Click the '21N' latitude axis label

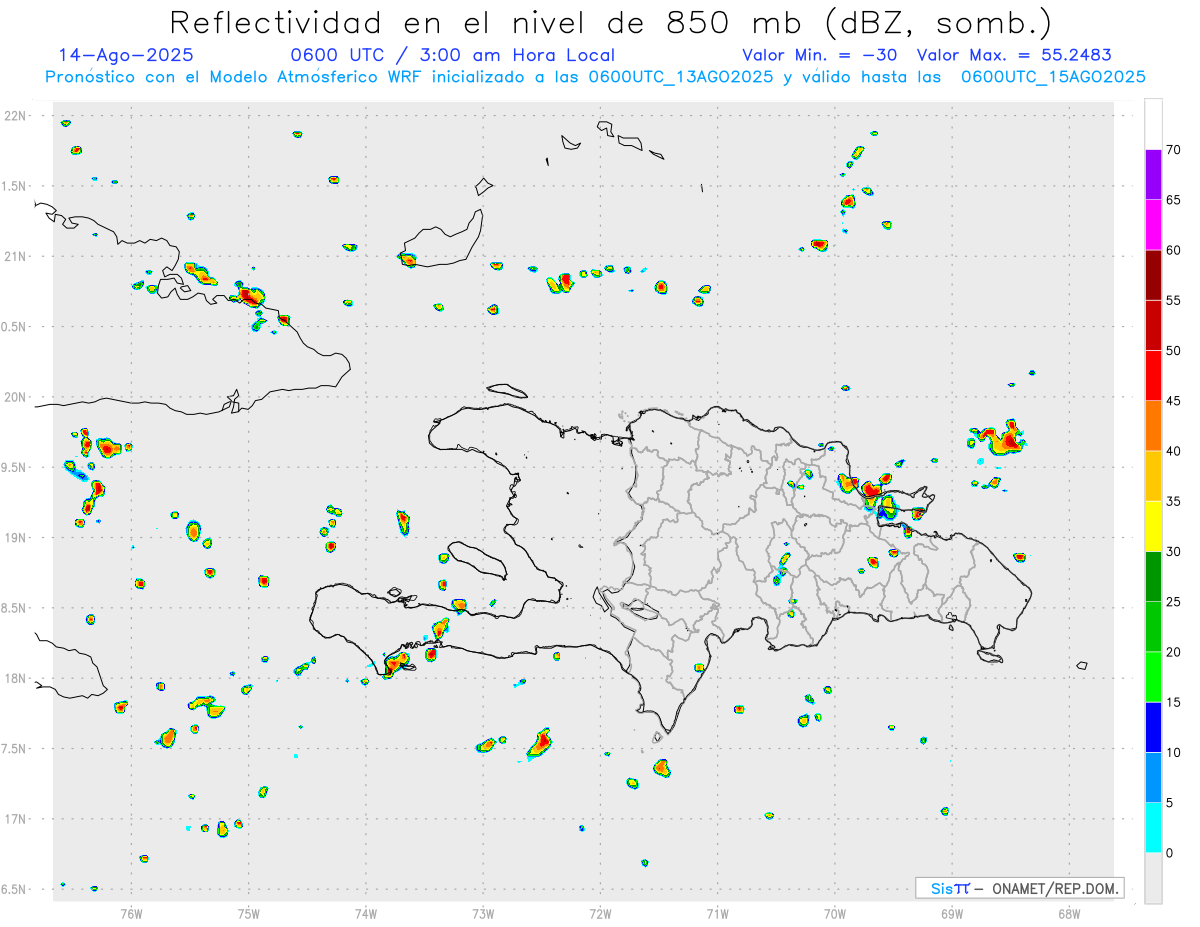coord(16,256)
